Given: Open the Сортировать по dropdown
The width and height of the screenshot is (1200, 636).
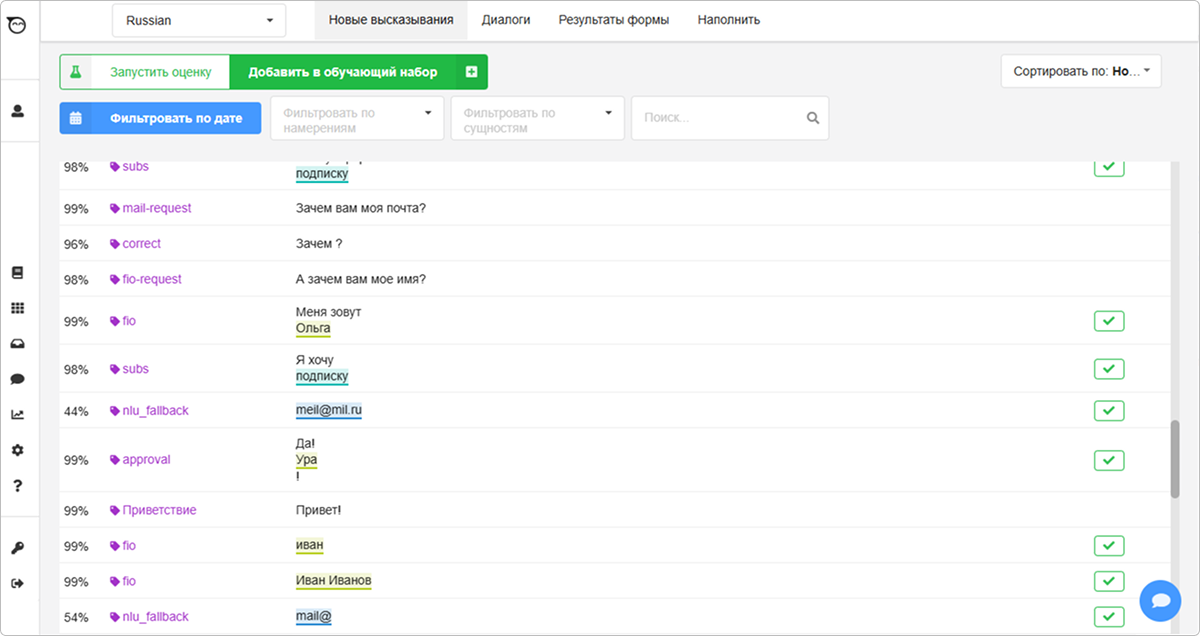Looking at the screenshot, I should pyautogui.click(x=1081, y=72).
